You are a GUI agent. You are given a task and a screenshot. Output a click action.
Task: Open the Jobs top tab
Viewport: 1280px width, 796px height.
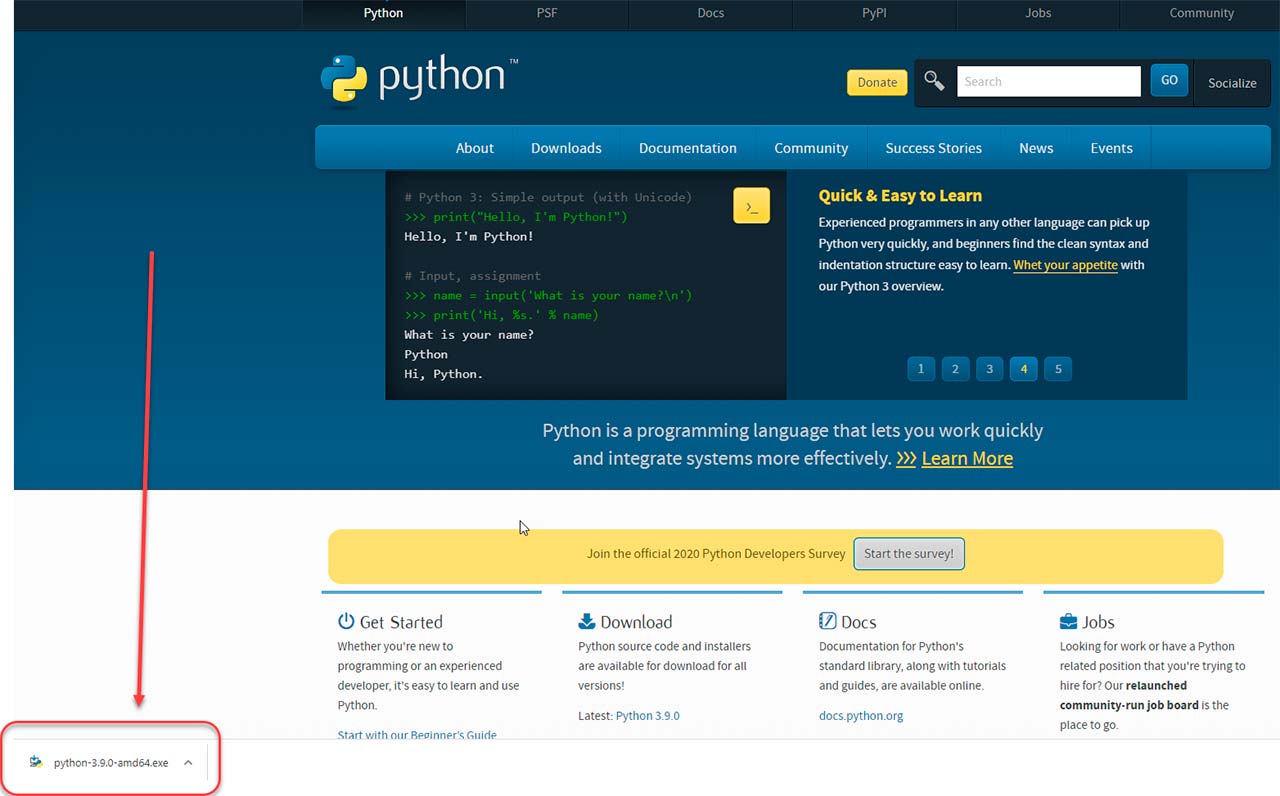[1038, 13]
